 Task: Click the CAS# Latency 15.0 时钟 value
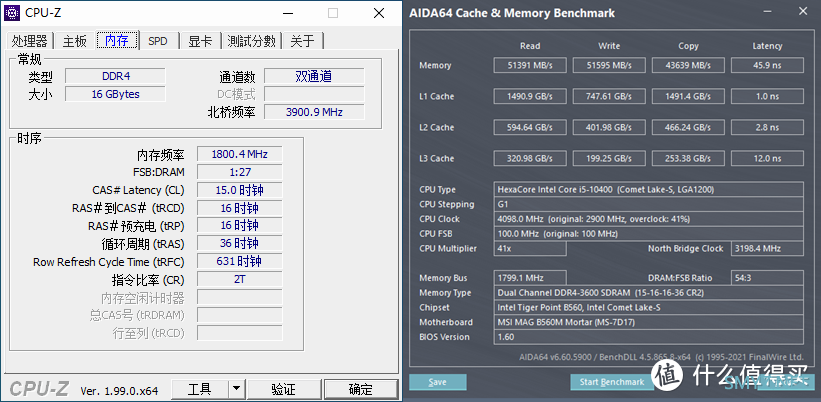239,190
